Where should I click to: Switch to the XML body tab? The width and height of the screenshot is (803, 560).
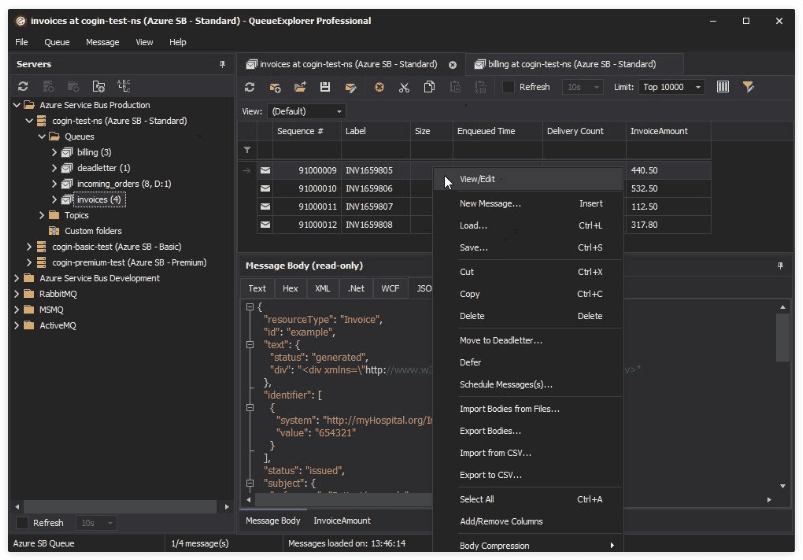[322, 288]
